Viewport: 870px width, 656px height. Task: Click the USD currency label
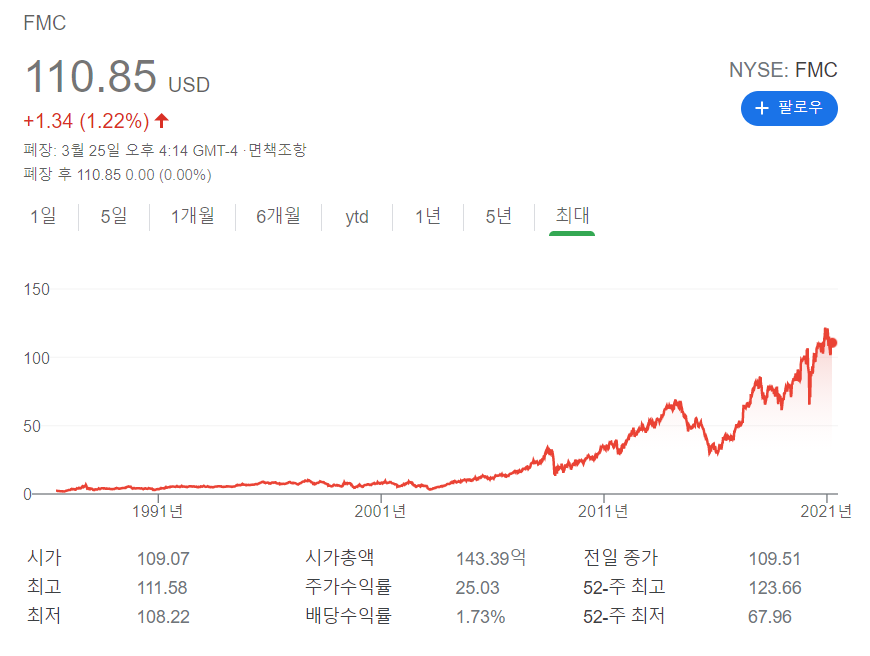point(189,85)
